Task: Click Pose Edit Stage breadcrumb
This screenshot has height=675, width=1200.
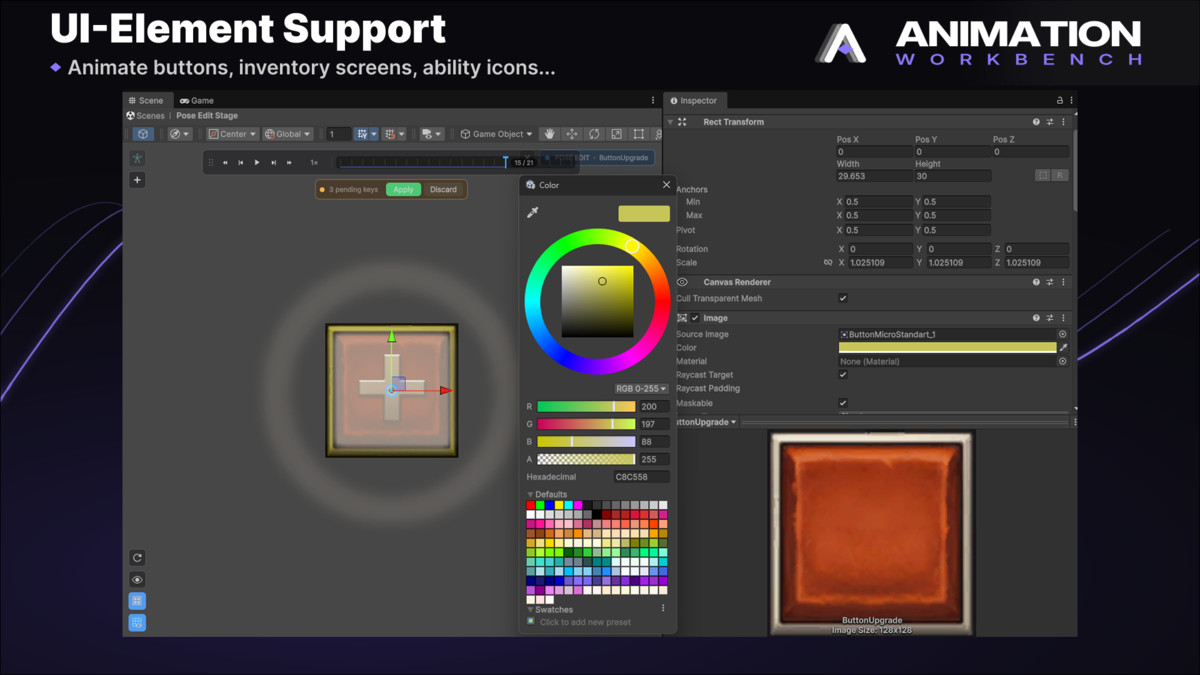Action: point(207,116)
